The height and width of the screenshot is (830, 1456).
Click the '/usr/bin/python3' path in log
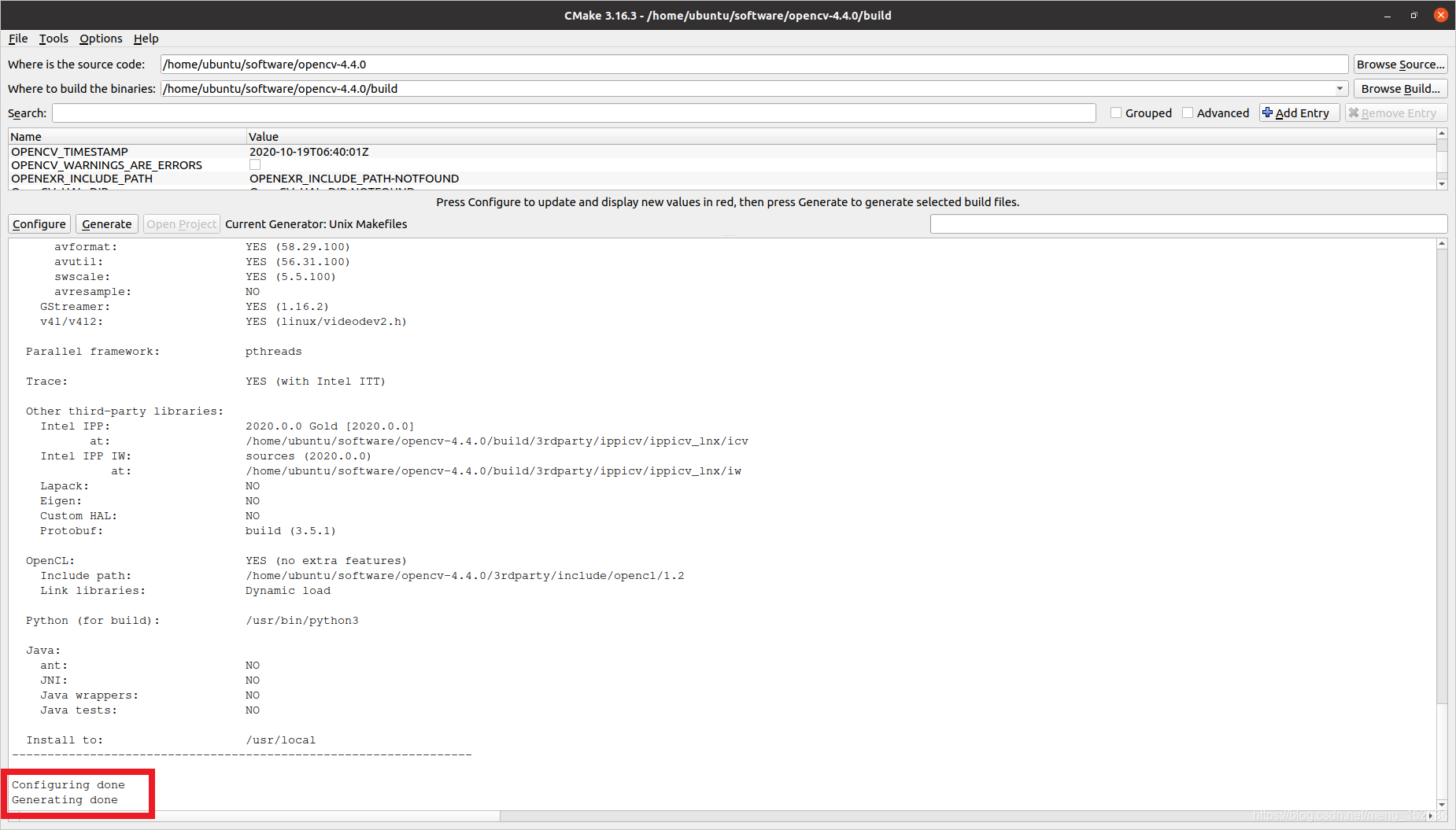click(302, 621)
